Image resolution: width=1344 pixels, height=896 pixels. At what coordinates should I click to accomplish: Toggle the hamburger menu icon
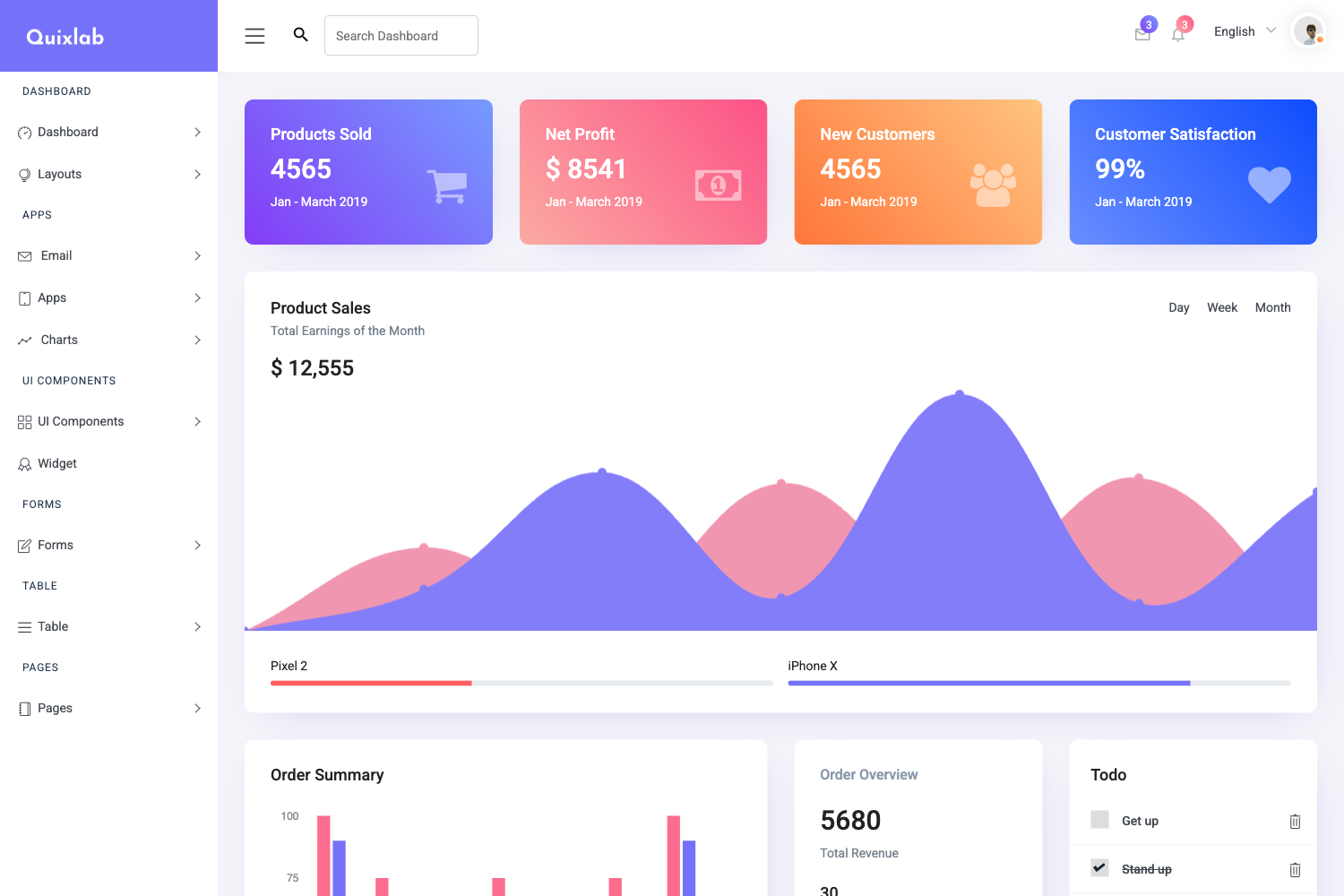[x=254, y=36]
